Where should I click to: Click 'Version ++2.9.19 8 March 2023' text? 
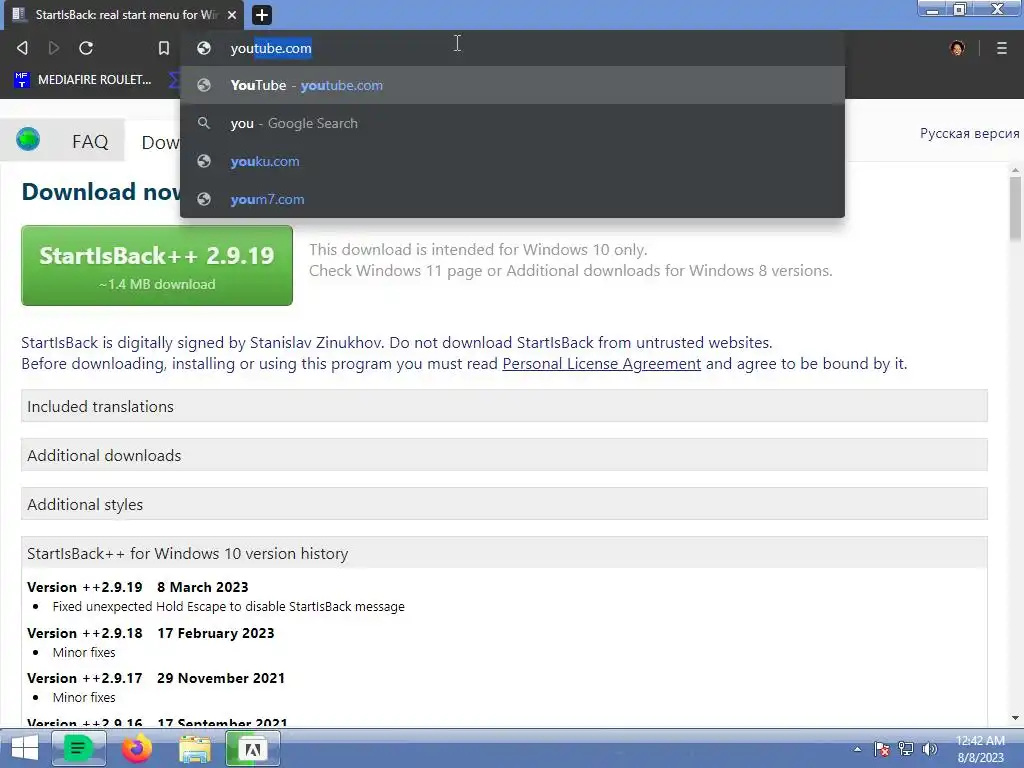[x=138, y=586]
